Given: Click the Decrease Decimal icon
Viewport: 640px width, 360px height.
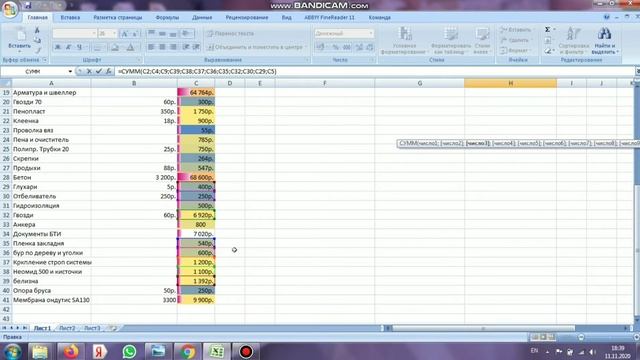Looking at the screenshot, I should (x=370, y=47).
